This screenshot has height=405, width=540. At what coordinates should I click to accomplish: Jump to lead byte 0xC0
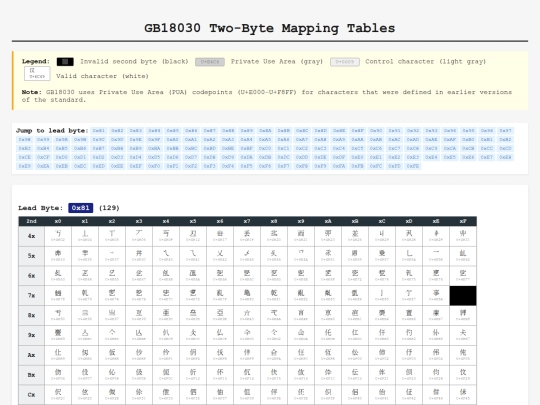(x=265, y=148)
